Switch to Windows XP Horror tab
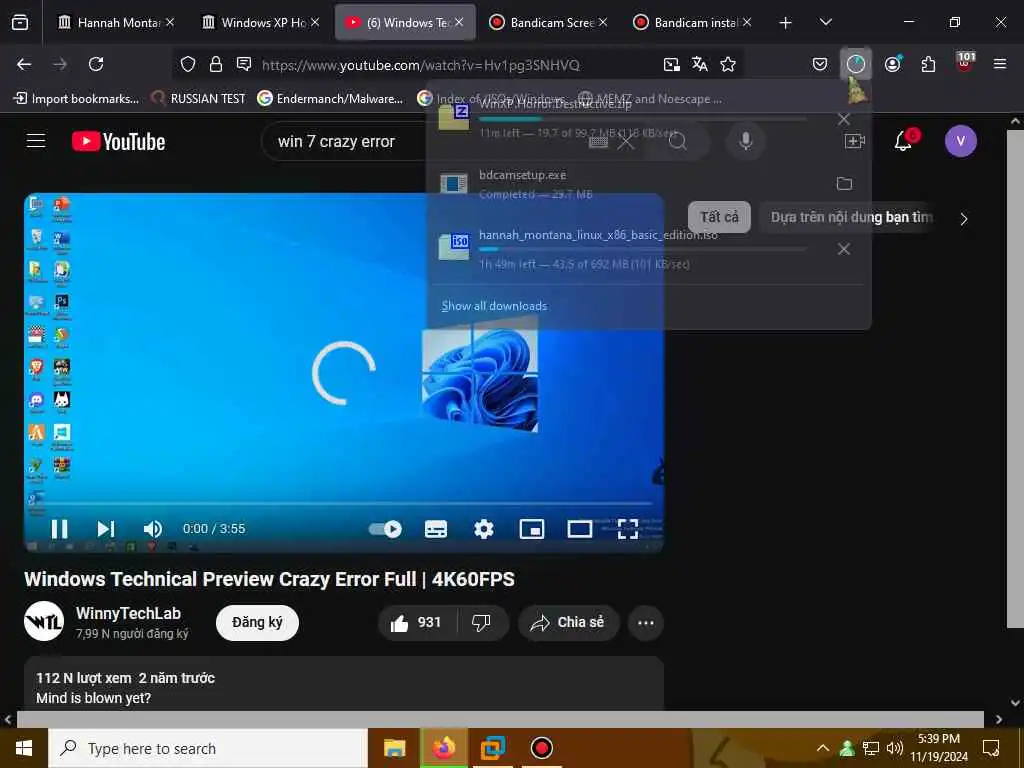The height and width of the screenshot is (768, 1024). [x=261, y=22]
